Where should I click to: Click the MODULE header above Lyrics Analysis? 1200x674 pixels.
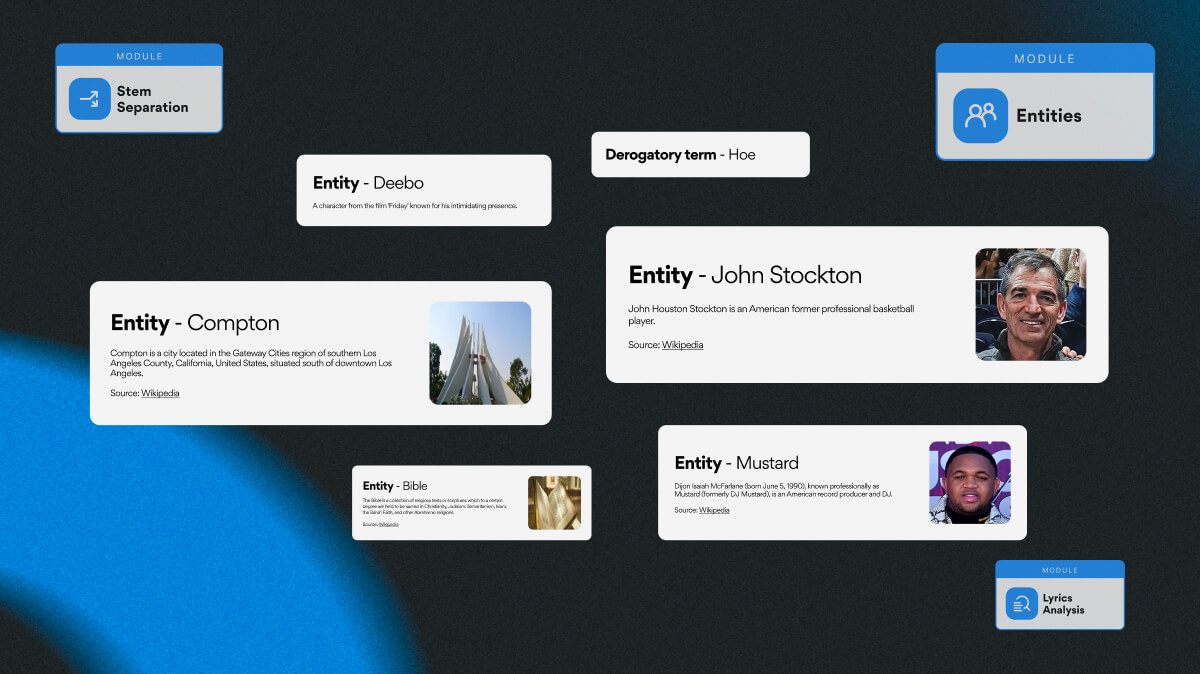[1060, 570]
